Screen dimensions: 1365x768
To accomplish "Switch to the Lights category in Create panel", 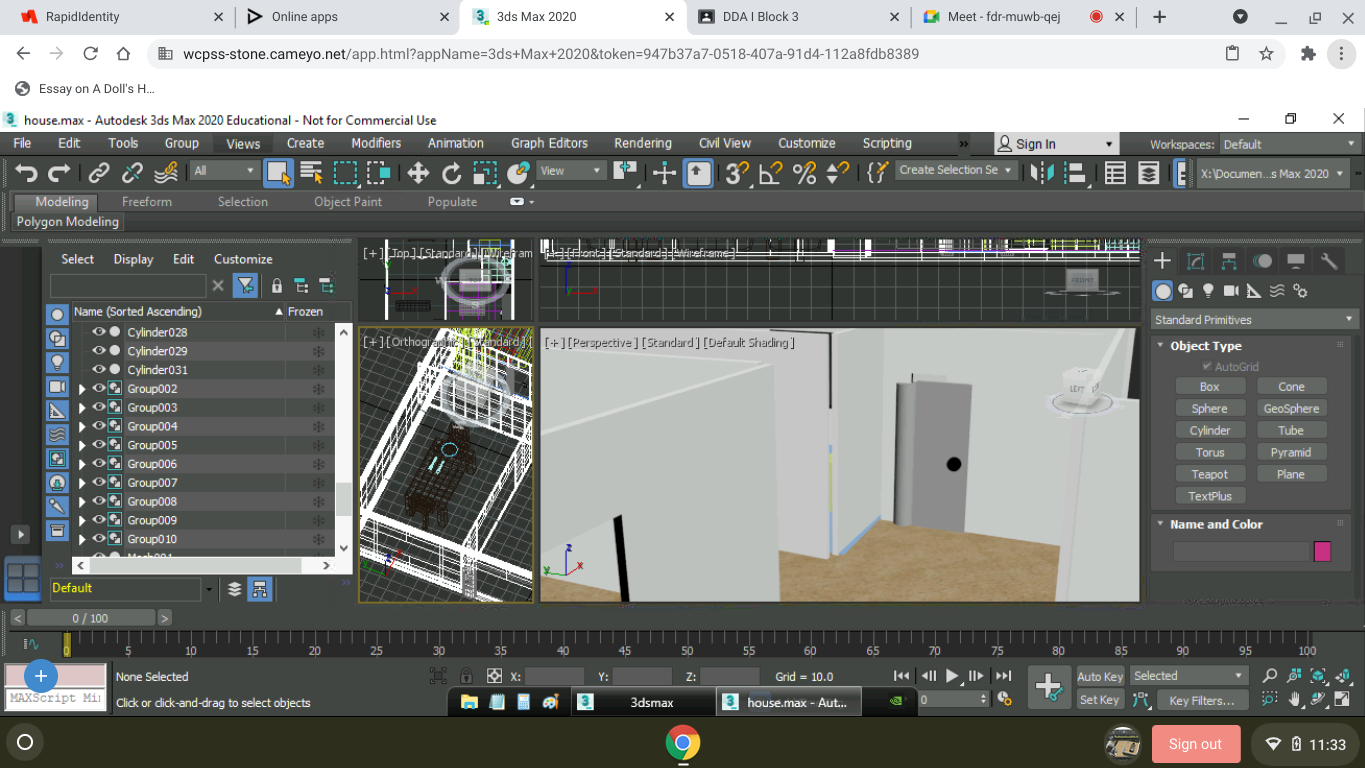I will click(1208, 290).
